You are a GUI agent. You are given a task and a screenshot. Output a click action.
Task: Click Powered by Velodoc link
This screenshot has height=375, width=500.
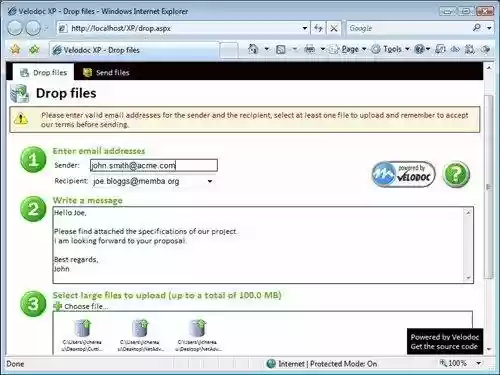(445, 337)
